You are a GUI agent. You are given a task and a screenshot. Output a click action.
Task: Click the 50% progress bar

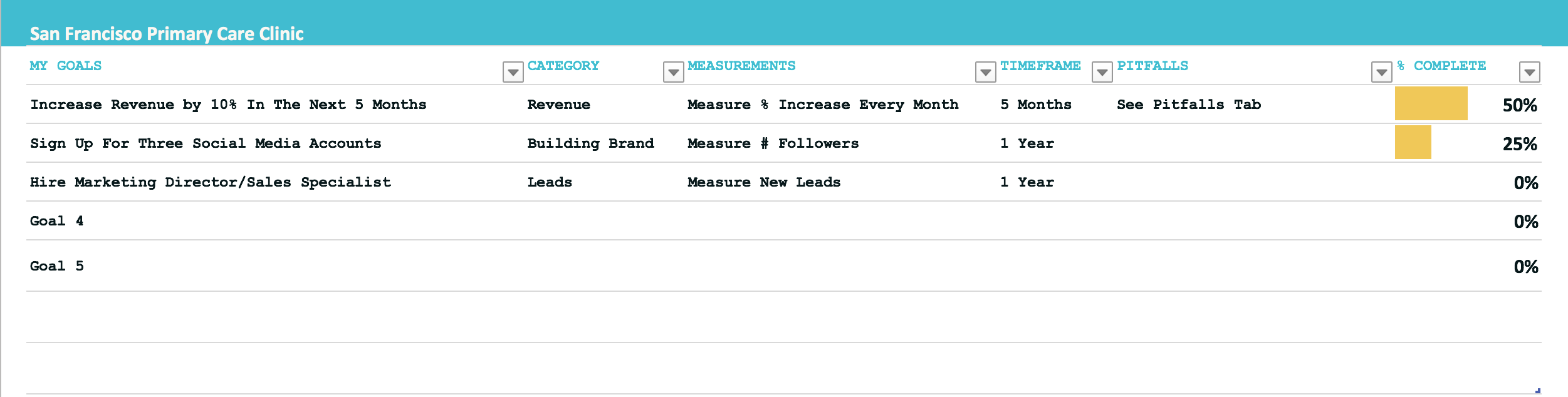click(x=1431, y=103)
